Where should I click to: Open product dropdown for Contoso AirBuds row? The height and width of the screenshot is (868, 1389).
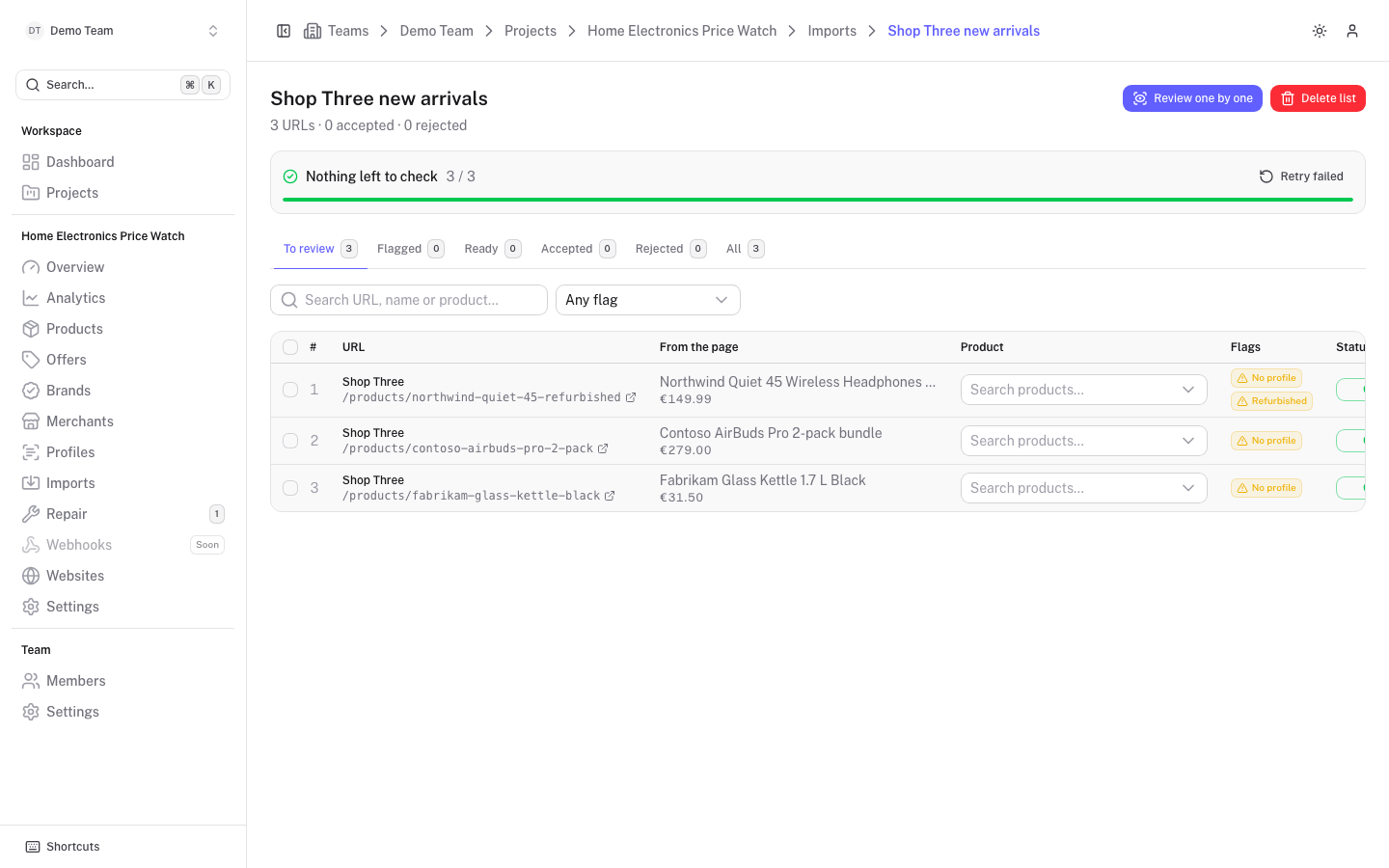coord(1084,441)
